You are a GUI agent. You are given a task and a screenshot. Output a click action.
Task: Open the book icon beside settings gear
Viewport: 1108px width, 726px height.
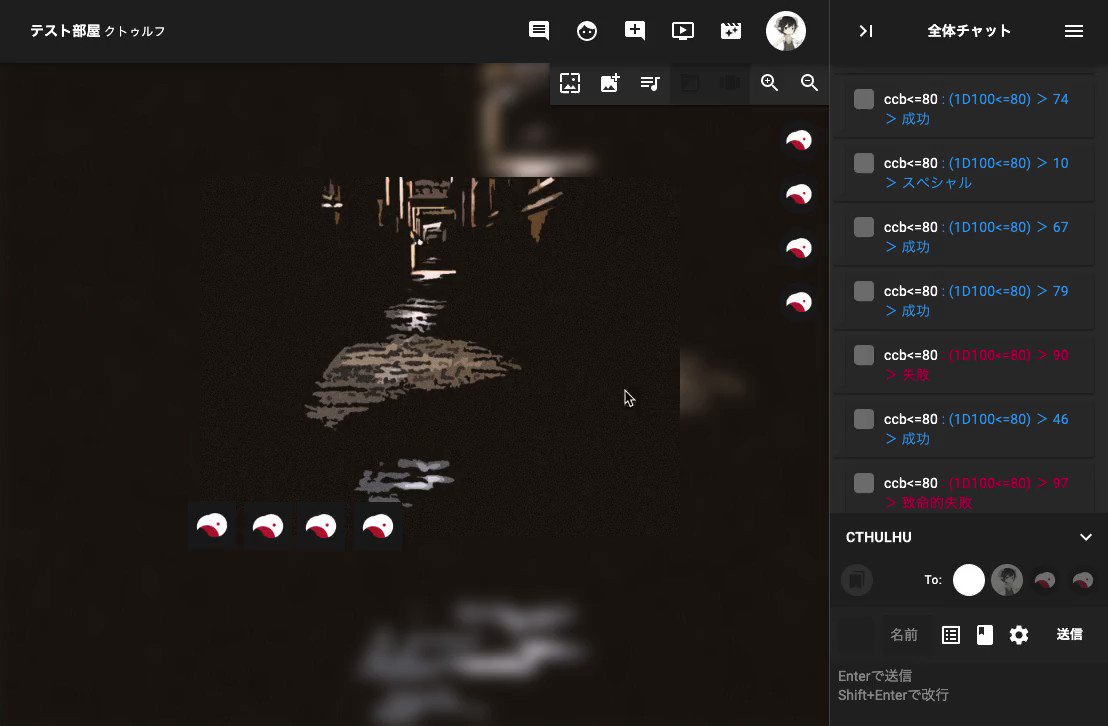[x=984, y=635]
